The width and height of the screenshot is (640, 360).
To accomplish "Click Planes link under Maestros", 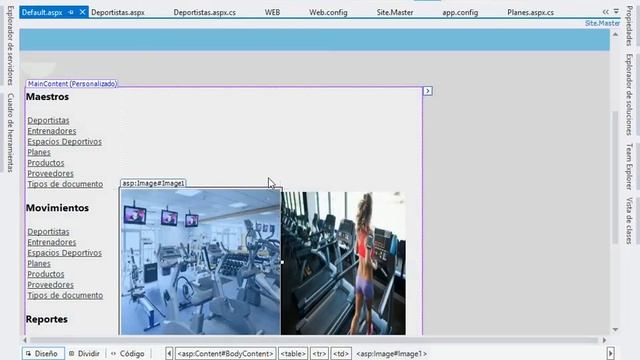I will tap(39, 152).
